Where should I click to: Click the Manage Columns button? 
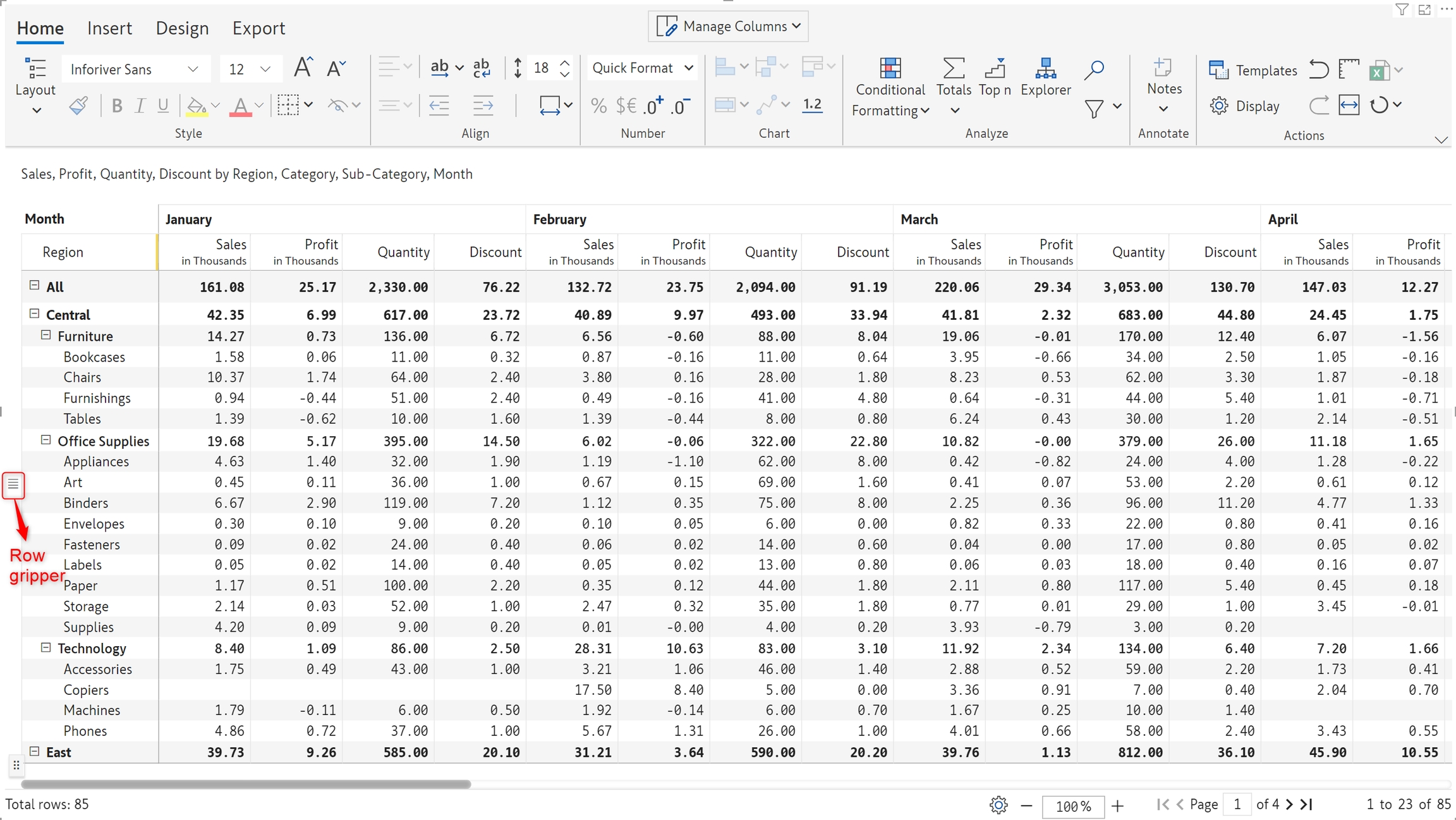coord(728,27)
